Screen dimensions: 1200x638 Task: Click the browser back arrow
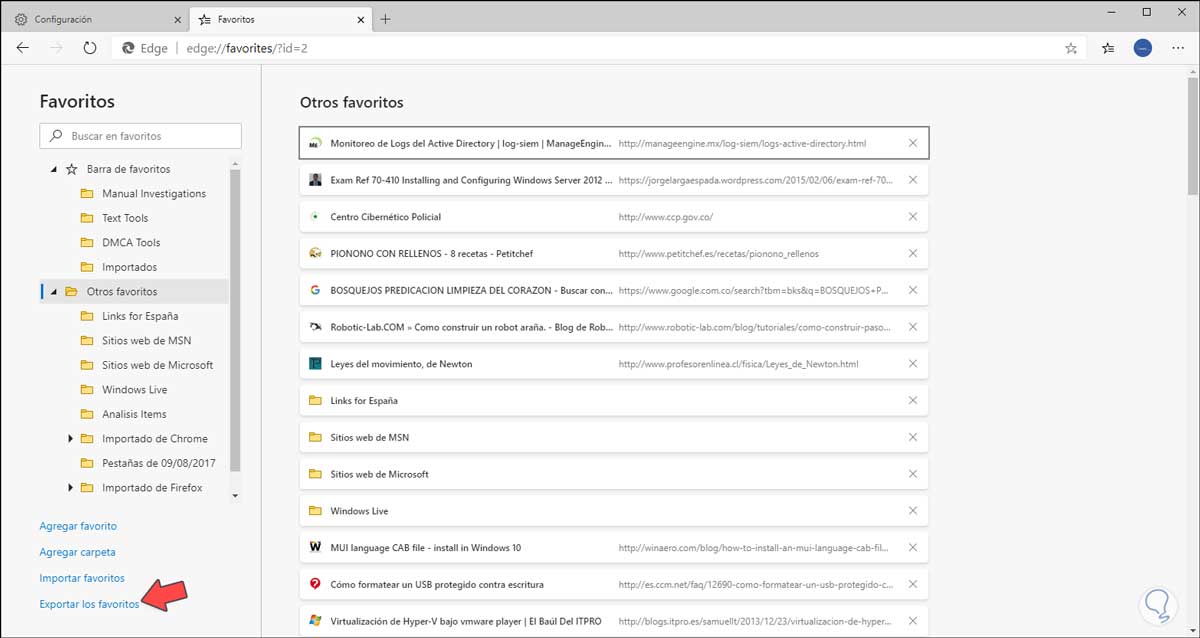[23, 47]
